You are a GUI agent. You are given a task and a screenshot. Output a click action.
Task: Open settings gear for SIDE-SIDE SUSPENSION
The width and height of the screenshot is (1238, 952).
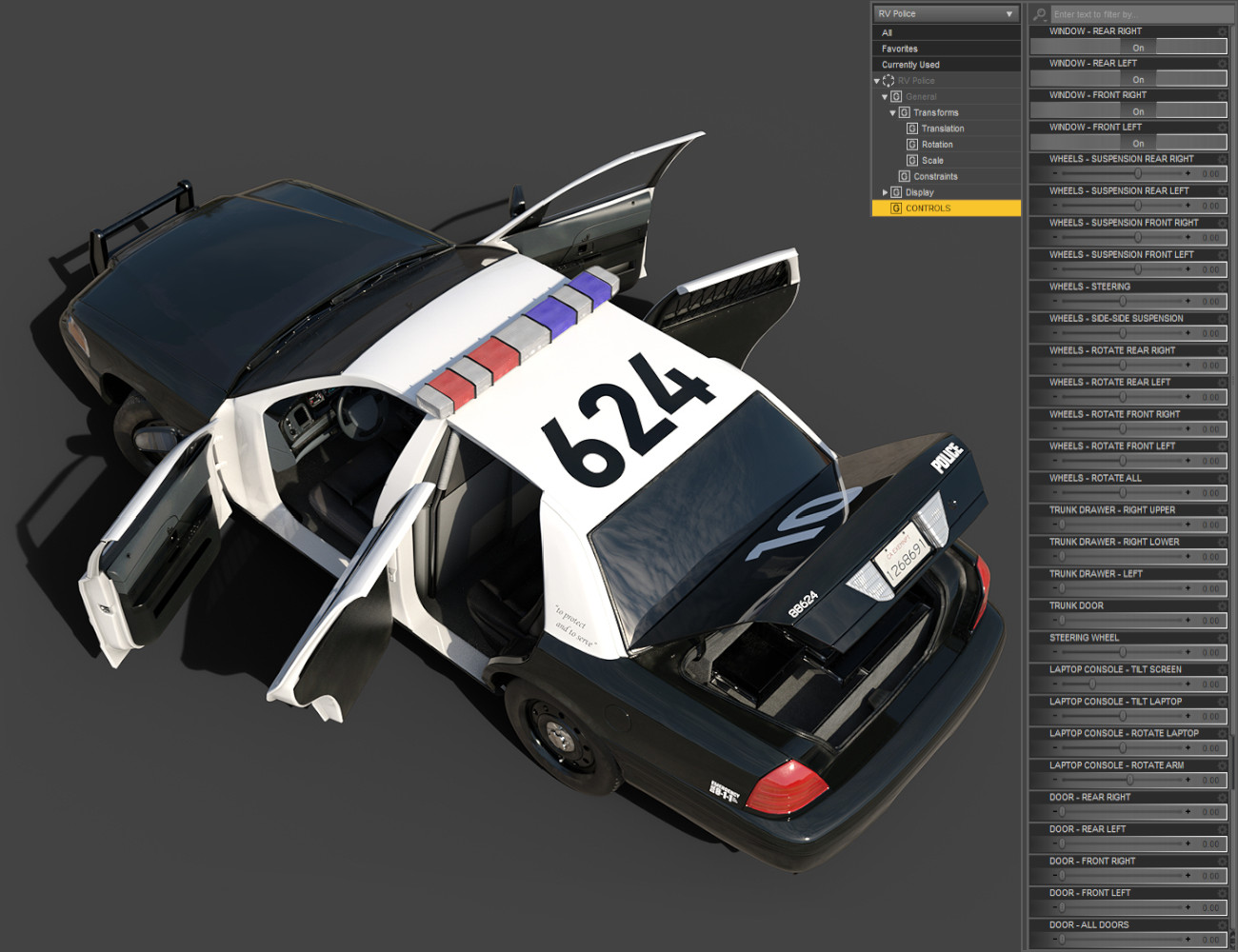pos(1223,319)
